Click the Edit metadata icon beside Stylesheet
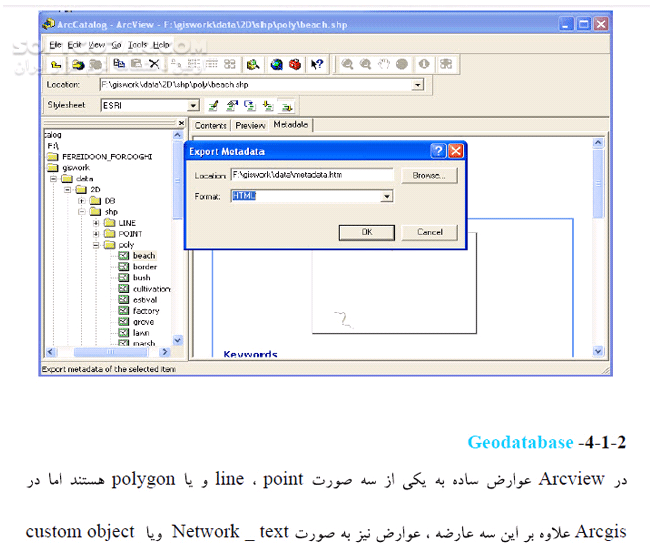650x560 pixels. pyautogui.click(x=214, y=105)
